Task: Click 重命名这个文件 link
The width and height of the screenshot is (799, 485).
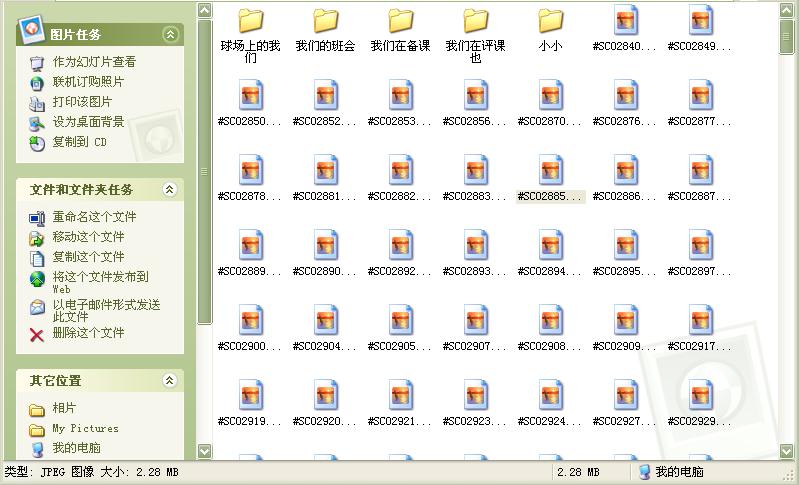Action: (94, 217)
